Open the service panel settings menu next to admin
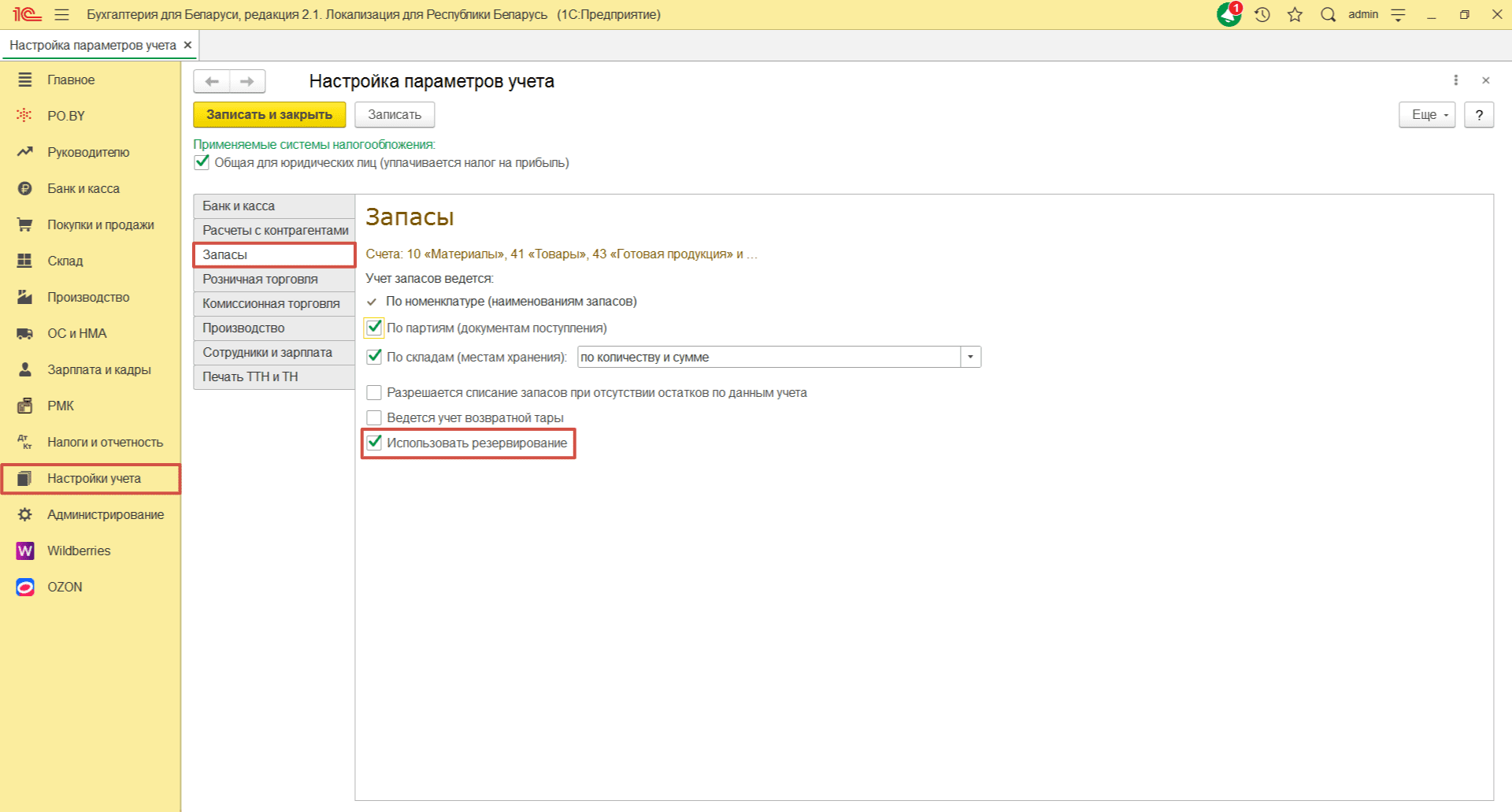1512x812 pixels. [x=1398, y=15]
